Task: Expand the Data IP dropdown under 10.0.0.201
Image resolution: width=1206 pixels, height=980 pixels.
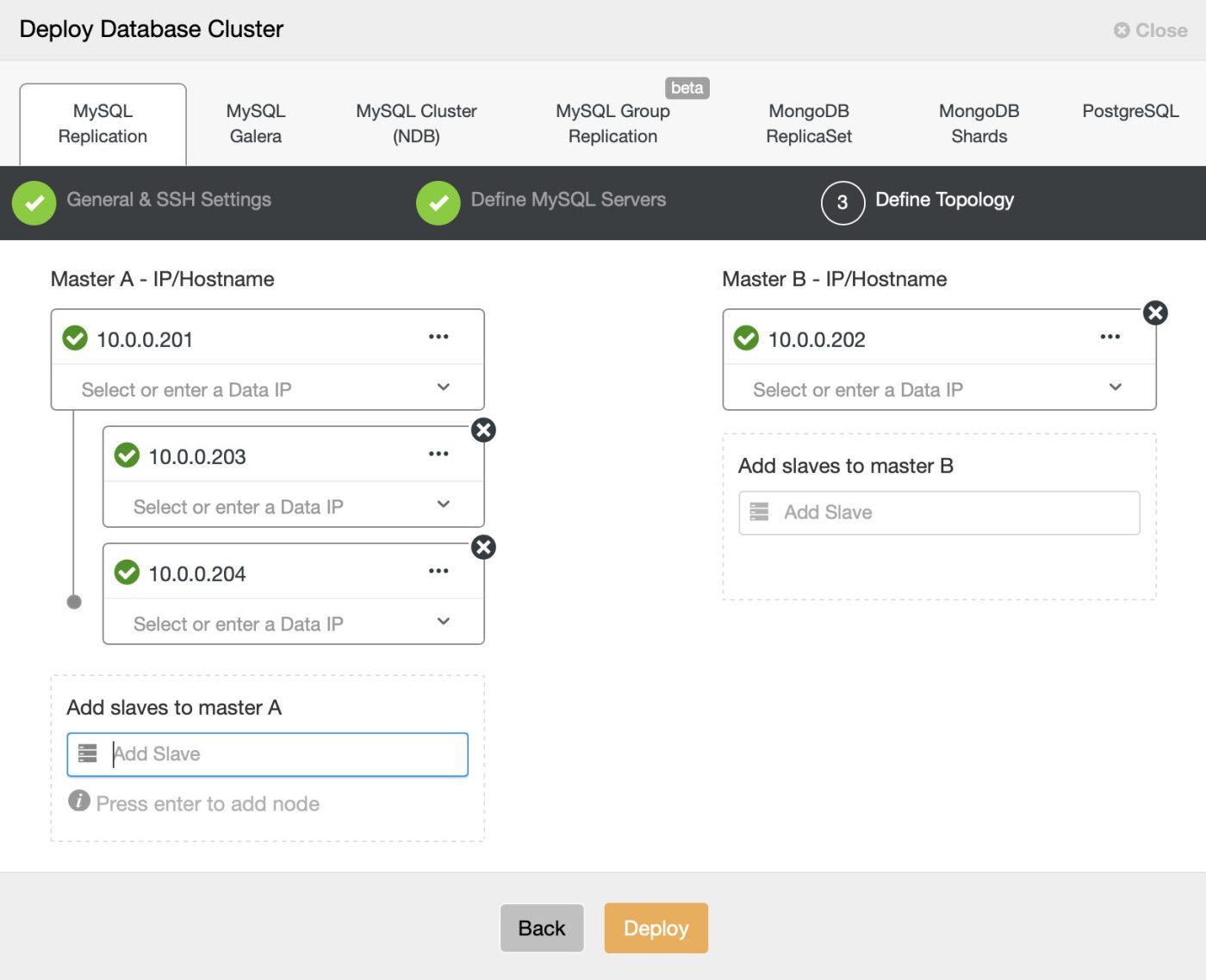Action: tap(444, 388)
